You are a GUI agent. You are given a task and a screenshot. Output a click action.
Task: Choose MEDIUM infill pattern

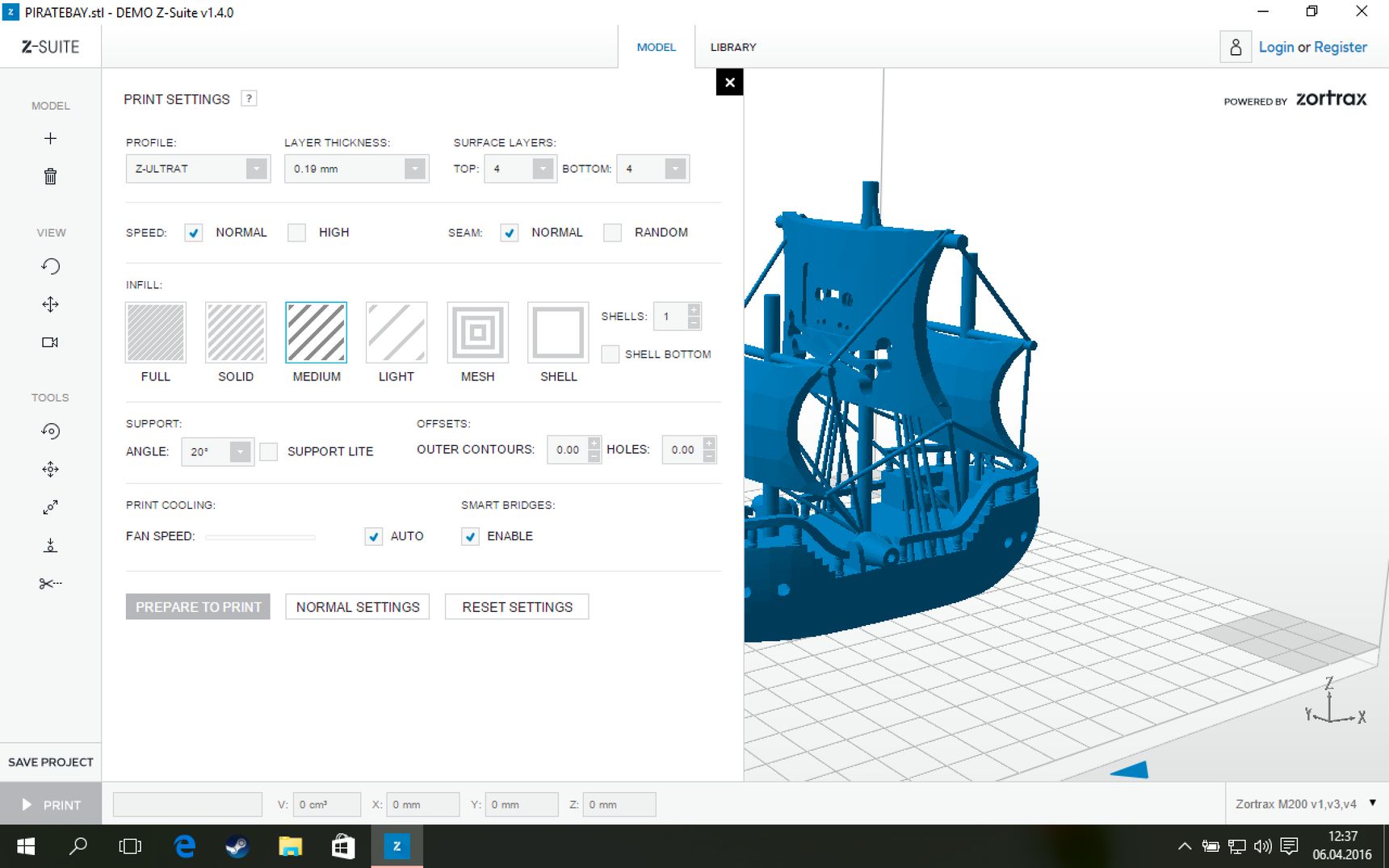tap(317, 332)
